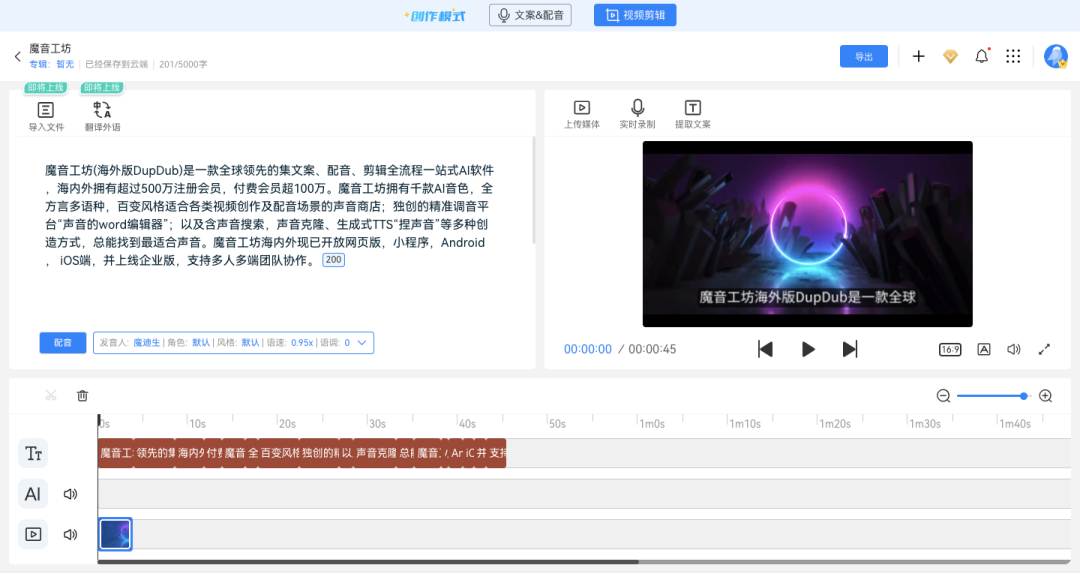Click the 10s mark on timeline ruler
This screenshot has height=574, width=1080.
pos(197,424)
